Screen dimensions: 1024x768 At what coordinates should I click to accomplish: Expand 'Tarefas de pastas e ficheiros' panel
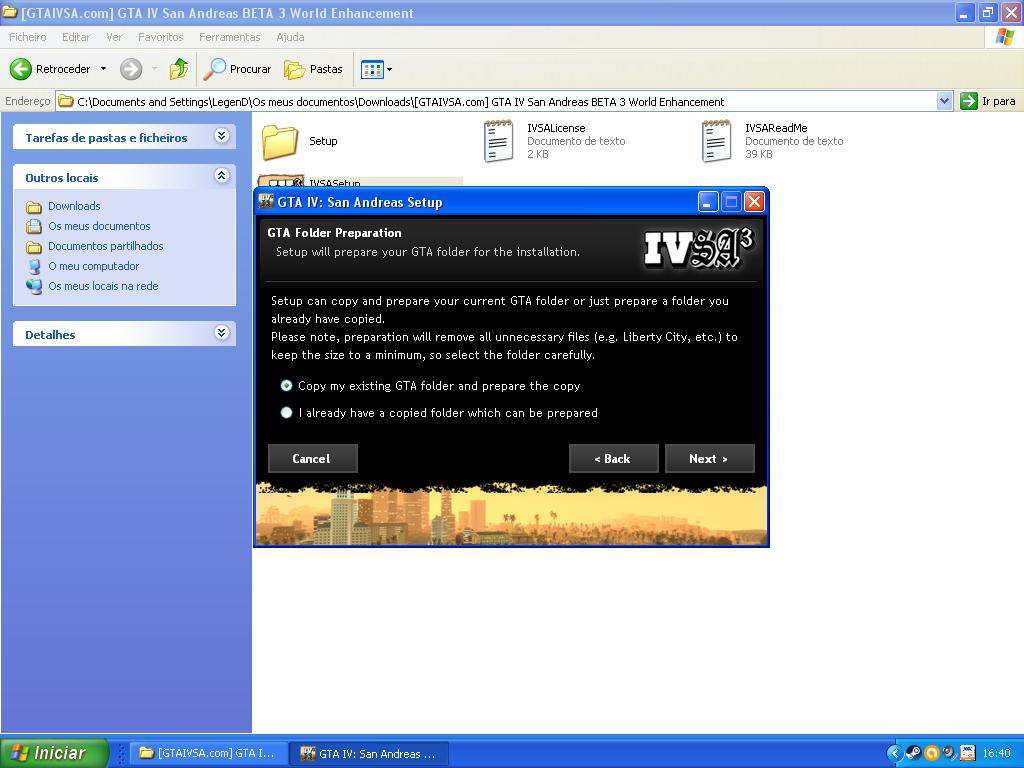click(221, 136)
